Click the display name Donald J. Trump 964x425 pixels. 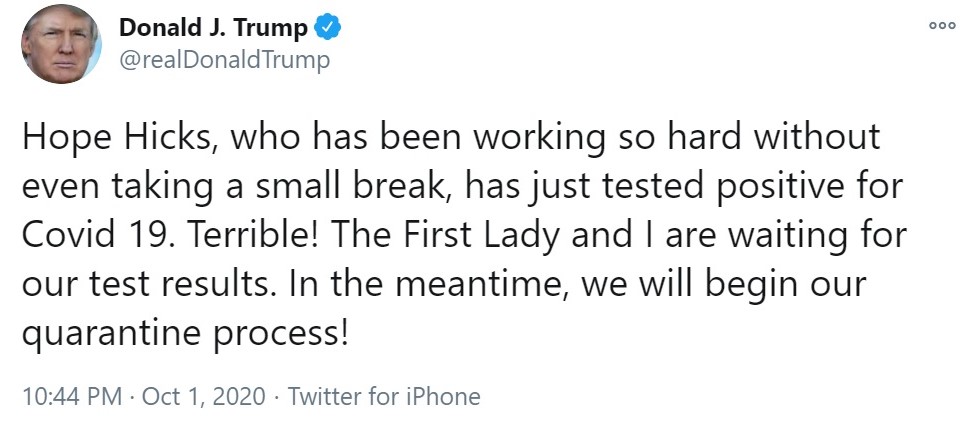213,29
